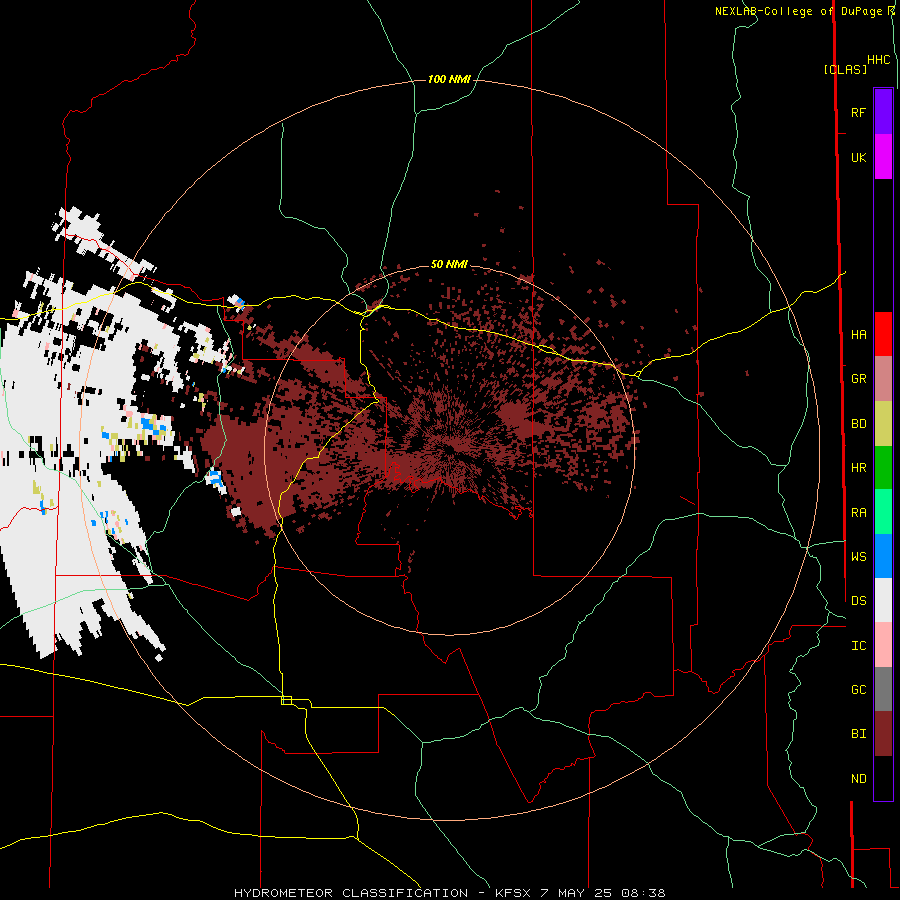Click the RA legend label
The width and height of the screenshot is (900, 900).
click(x=858, y=513)
